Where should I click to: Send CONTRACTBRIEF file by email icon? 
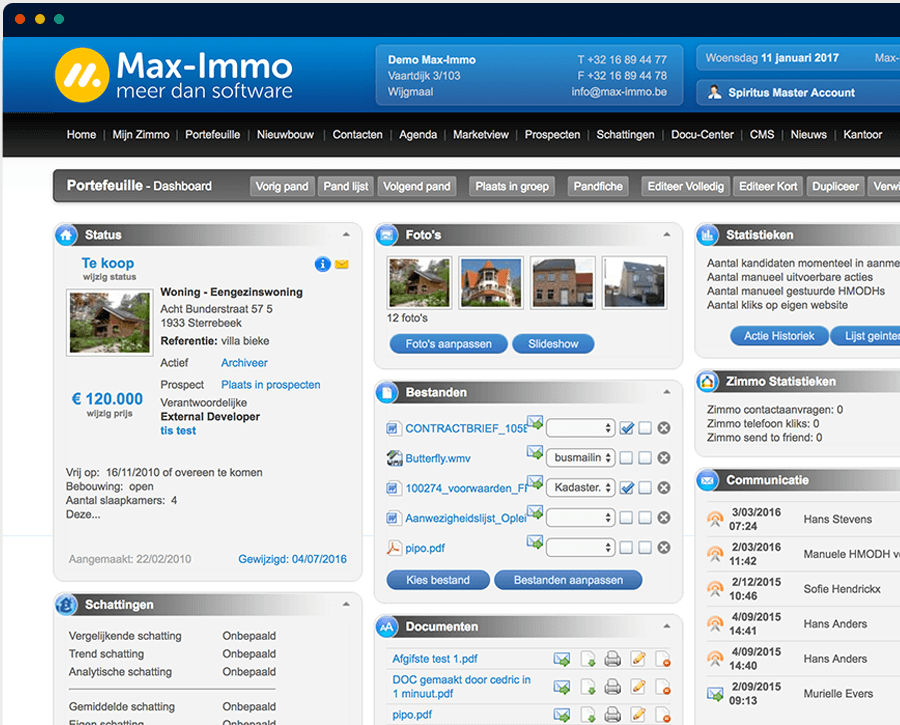535,422
